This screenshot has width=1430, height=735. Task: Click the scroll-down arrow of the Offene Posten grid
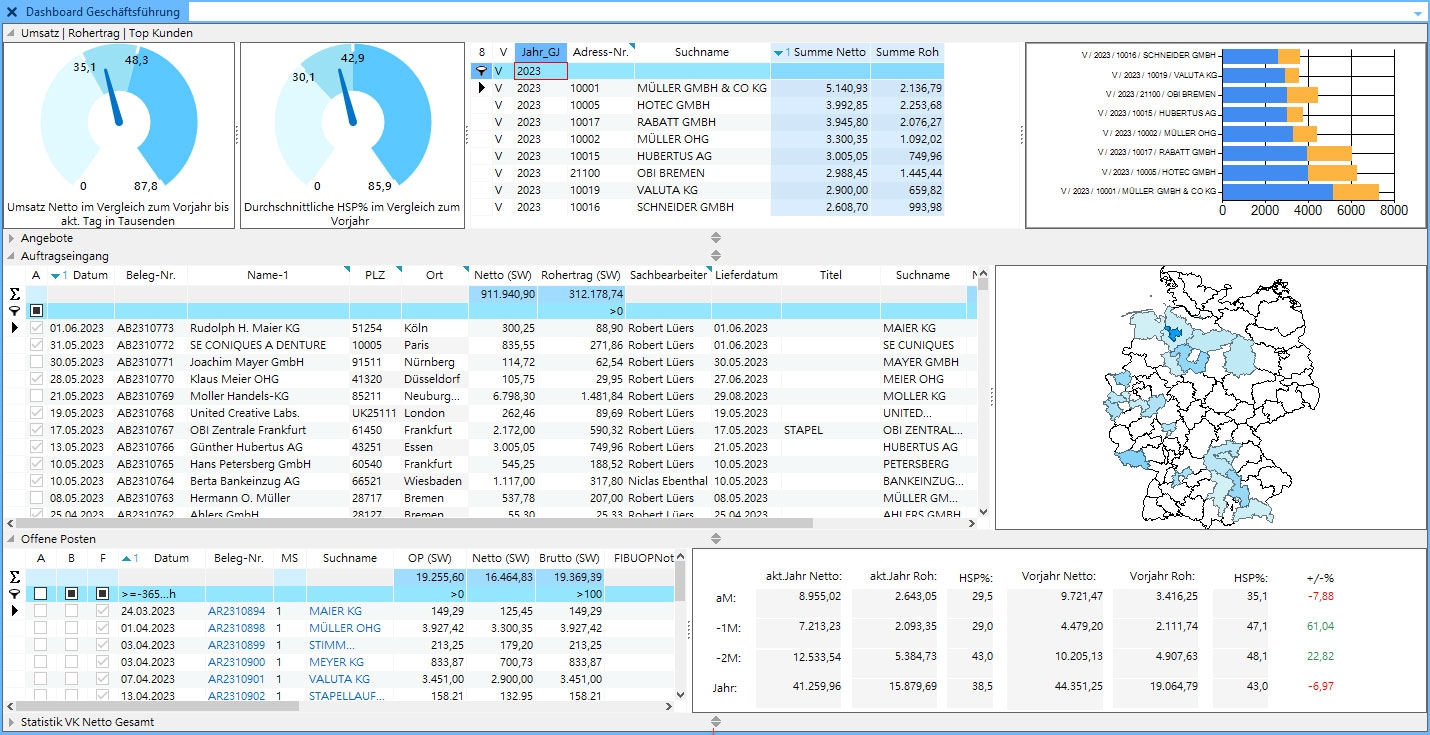[x=681, y=695]
